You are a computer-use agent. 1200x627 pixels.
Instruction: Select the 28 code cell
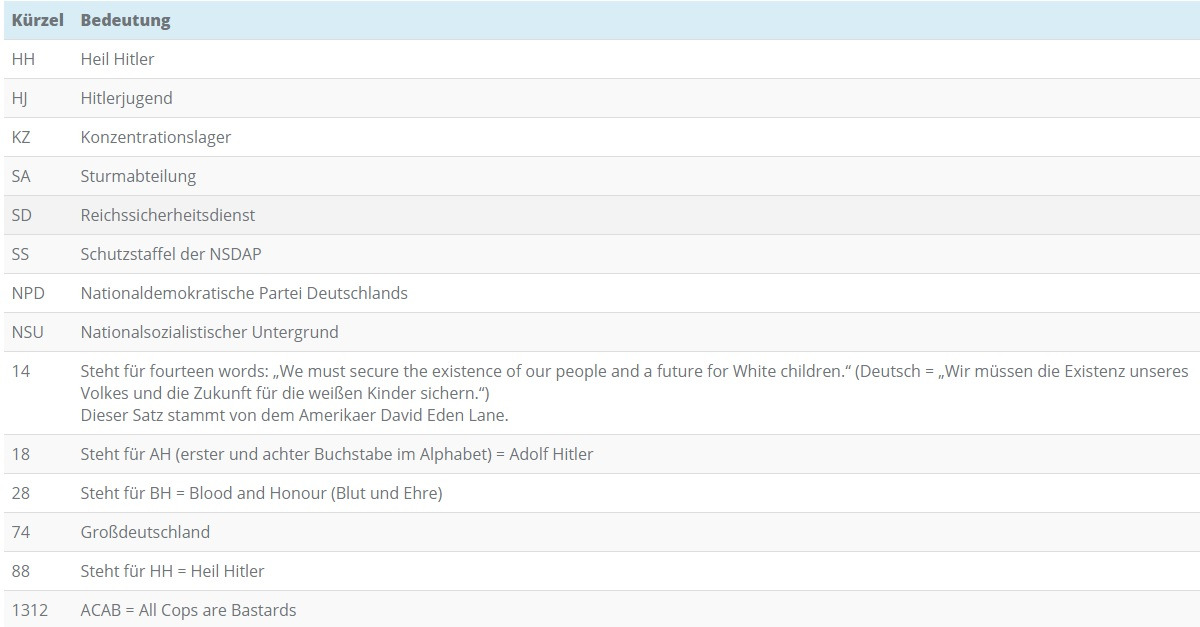point(21,493)
